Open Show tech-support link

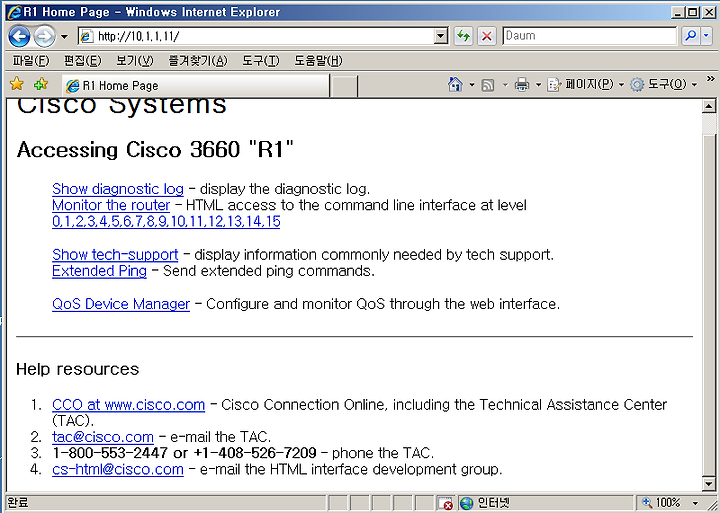point(115,254)
